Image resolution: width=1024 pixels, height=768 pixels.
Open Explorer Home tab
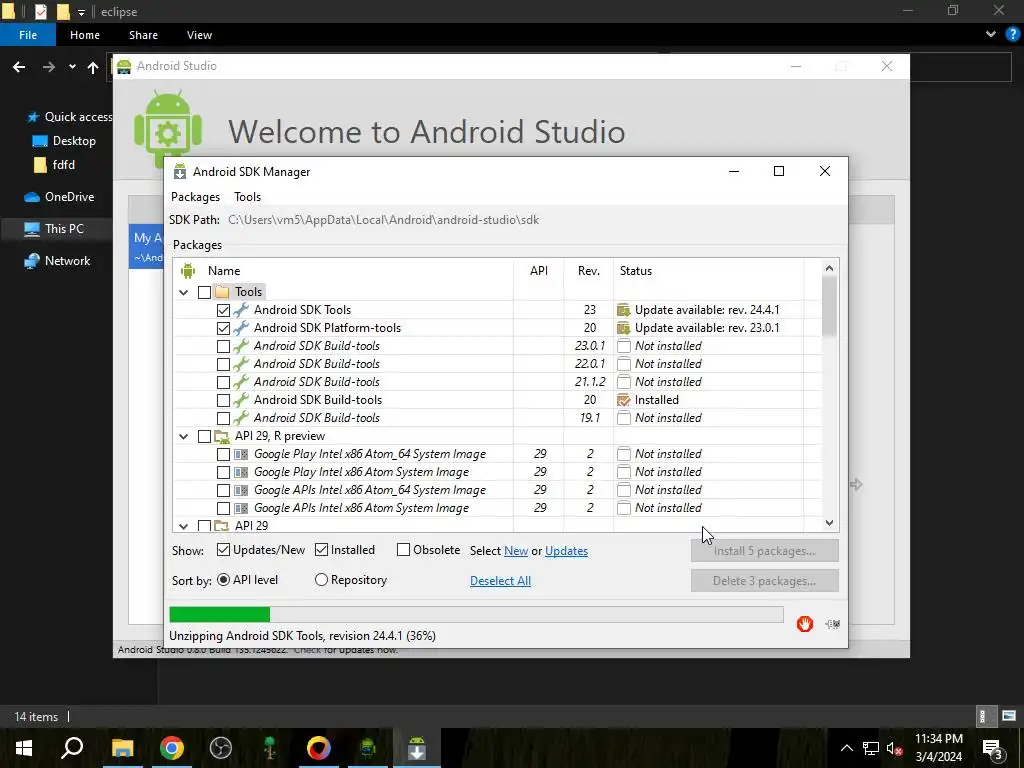85,35
